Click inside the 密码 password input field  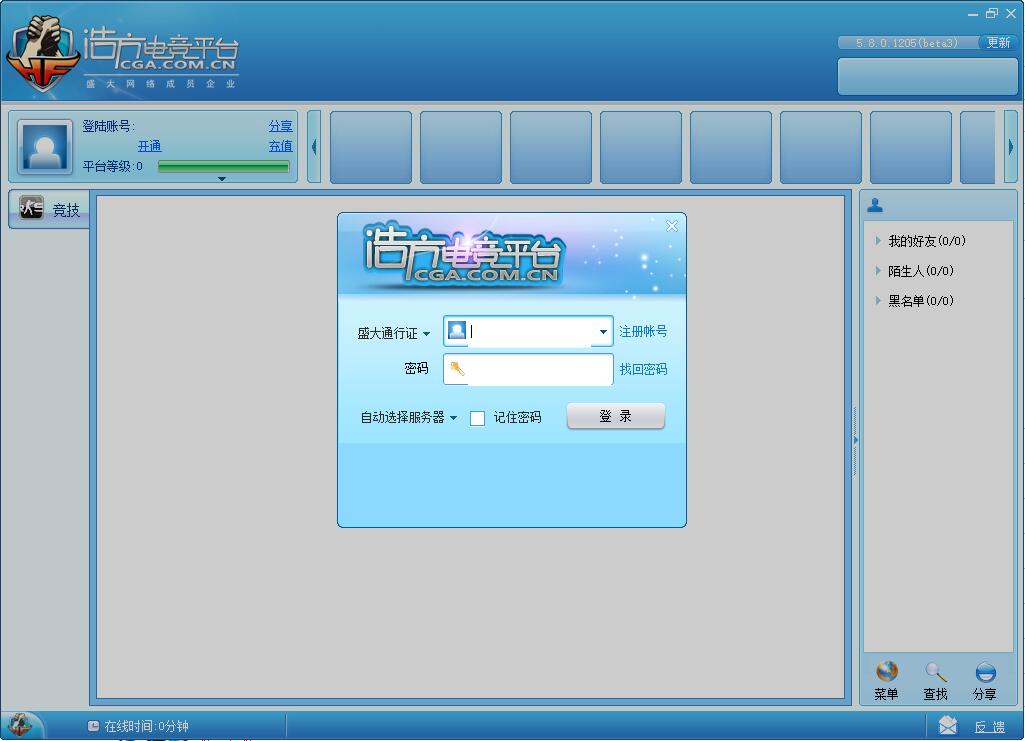[530, 369]
